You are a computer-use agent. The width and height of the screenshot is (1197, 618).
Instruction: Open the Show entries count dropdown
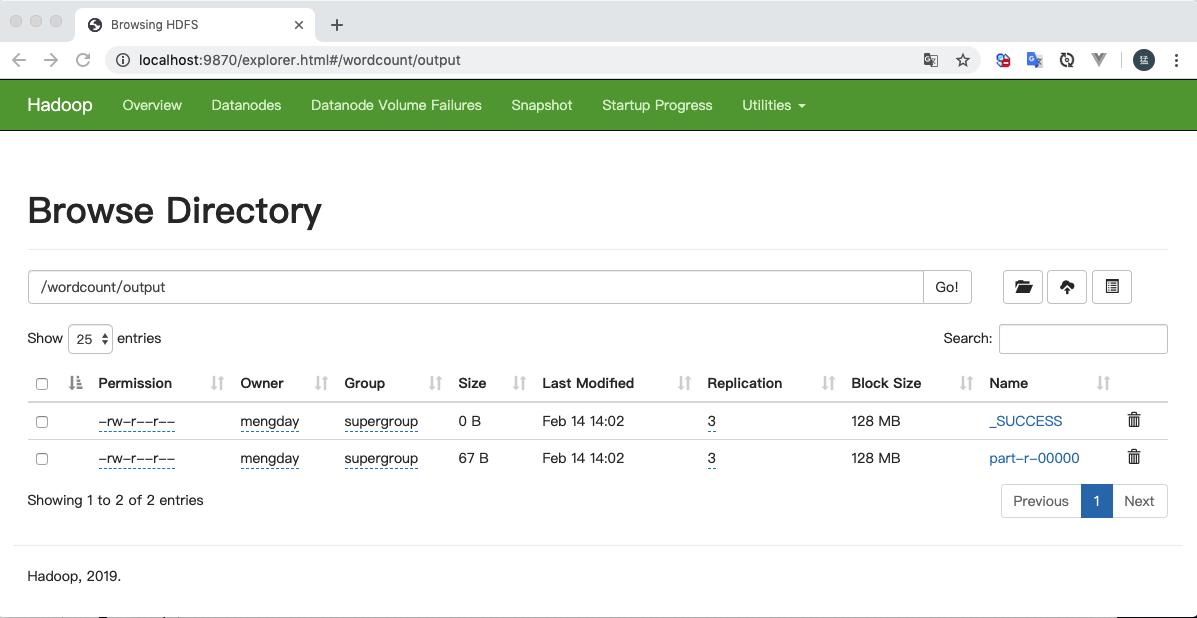[x=90, y=338]
